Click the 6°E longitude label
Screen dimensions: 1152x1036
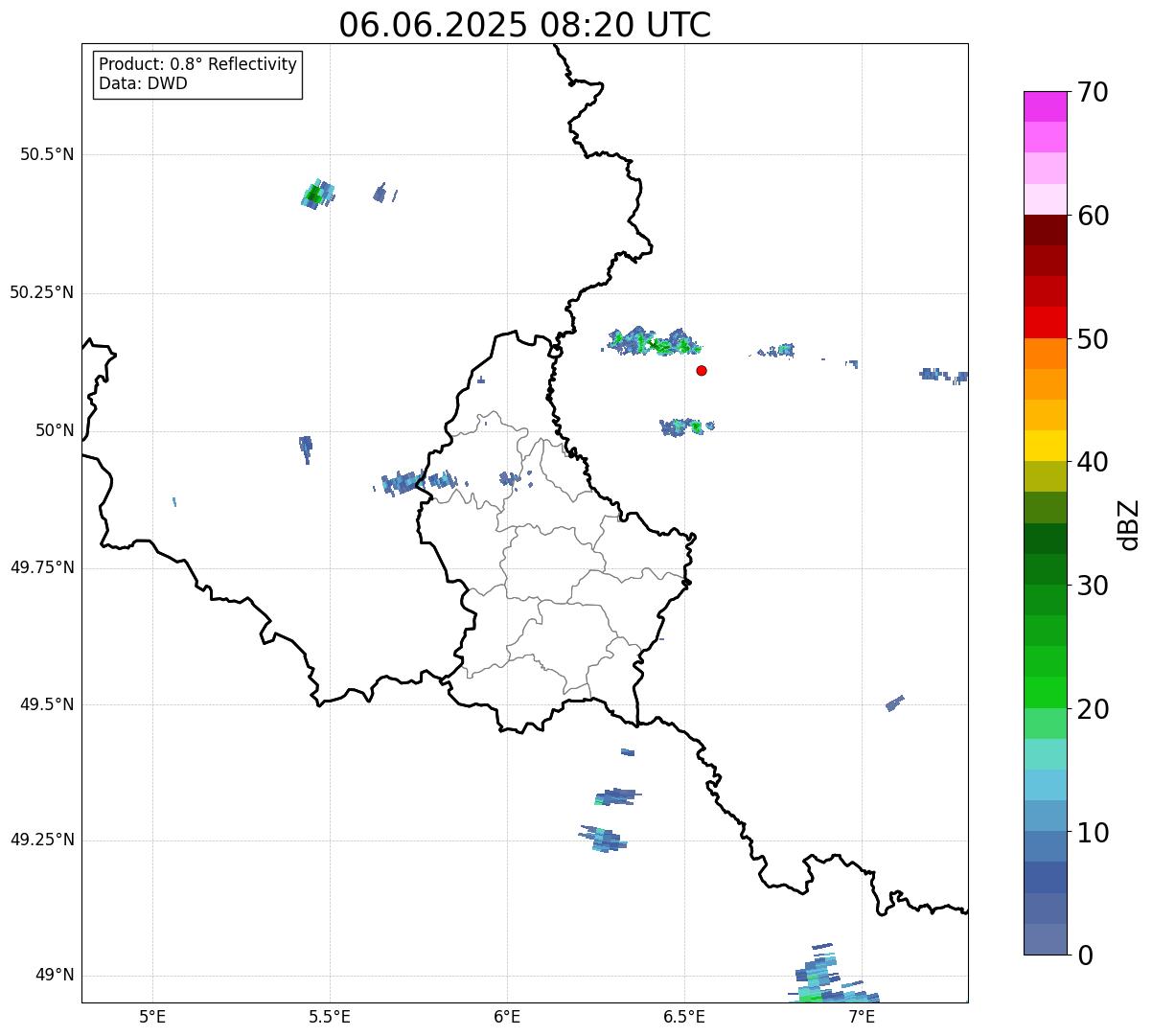click(507, 1017)
